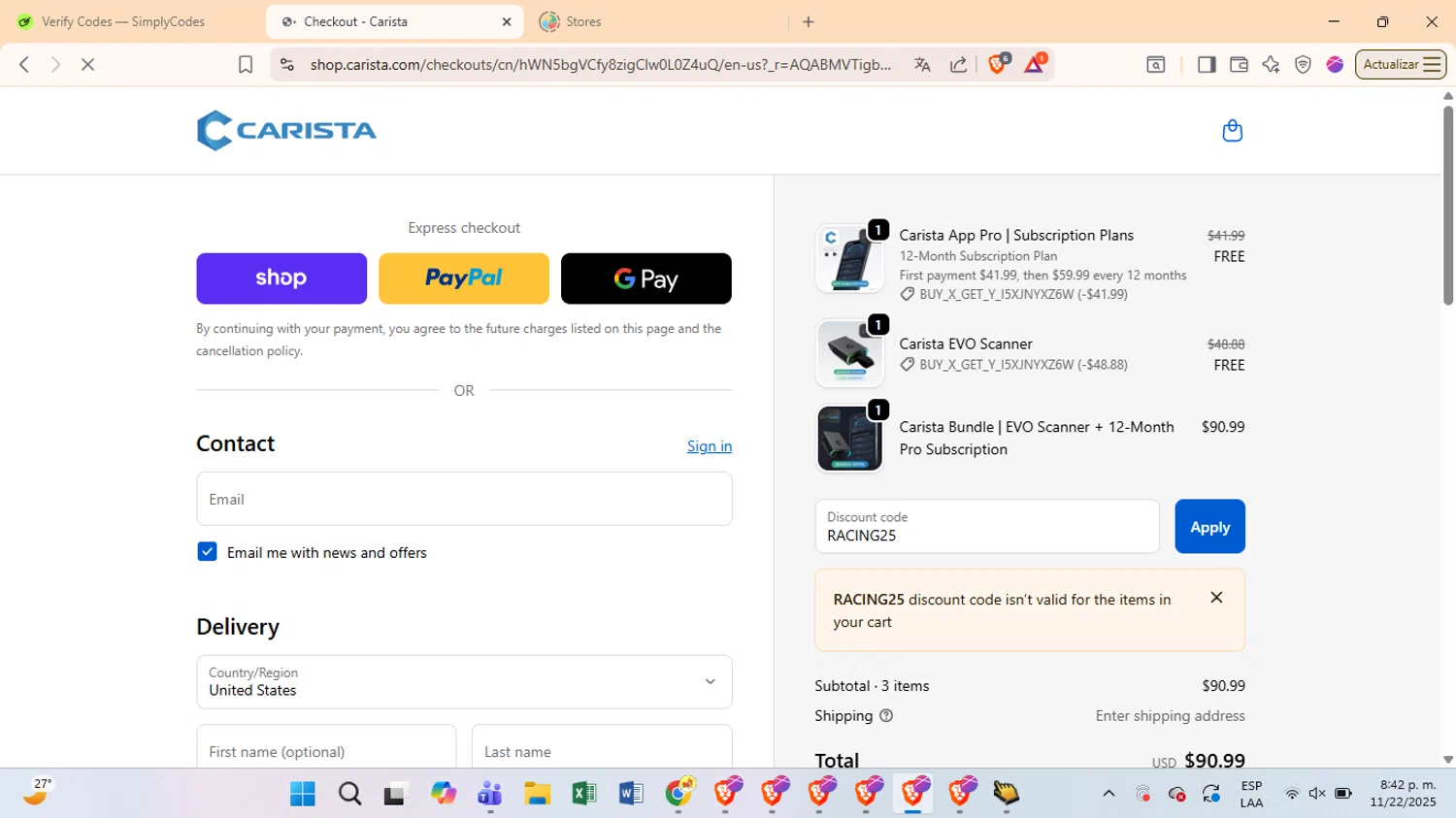Close the Checkout - Carista tab

506,21
